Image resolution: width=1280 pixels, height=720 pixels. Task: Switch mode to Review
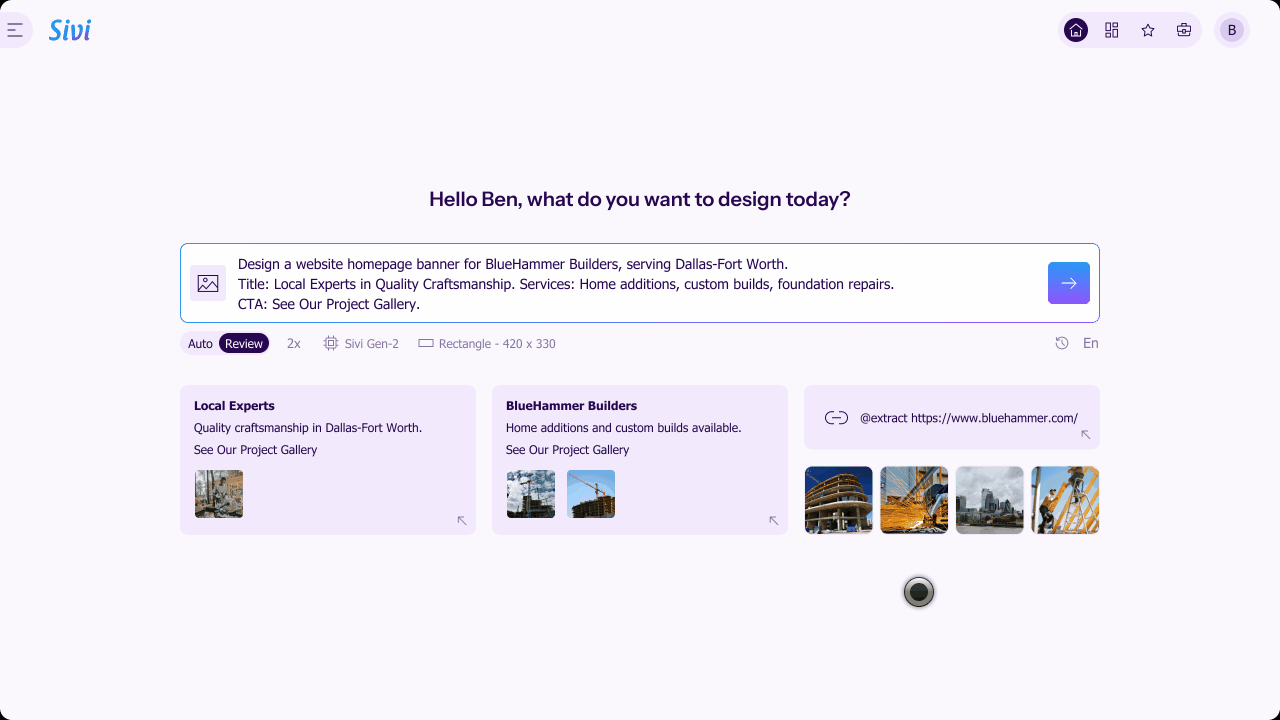tap(244, 344)
